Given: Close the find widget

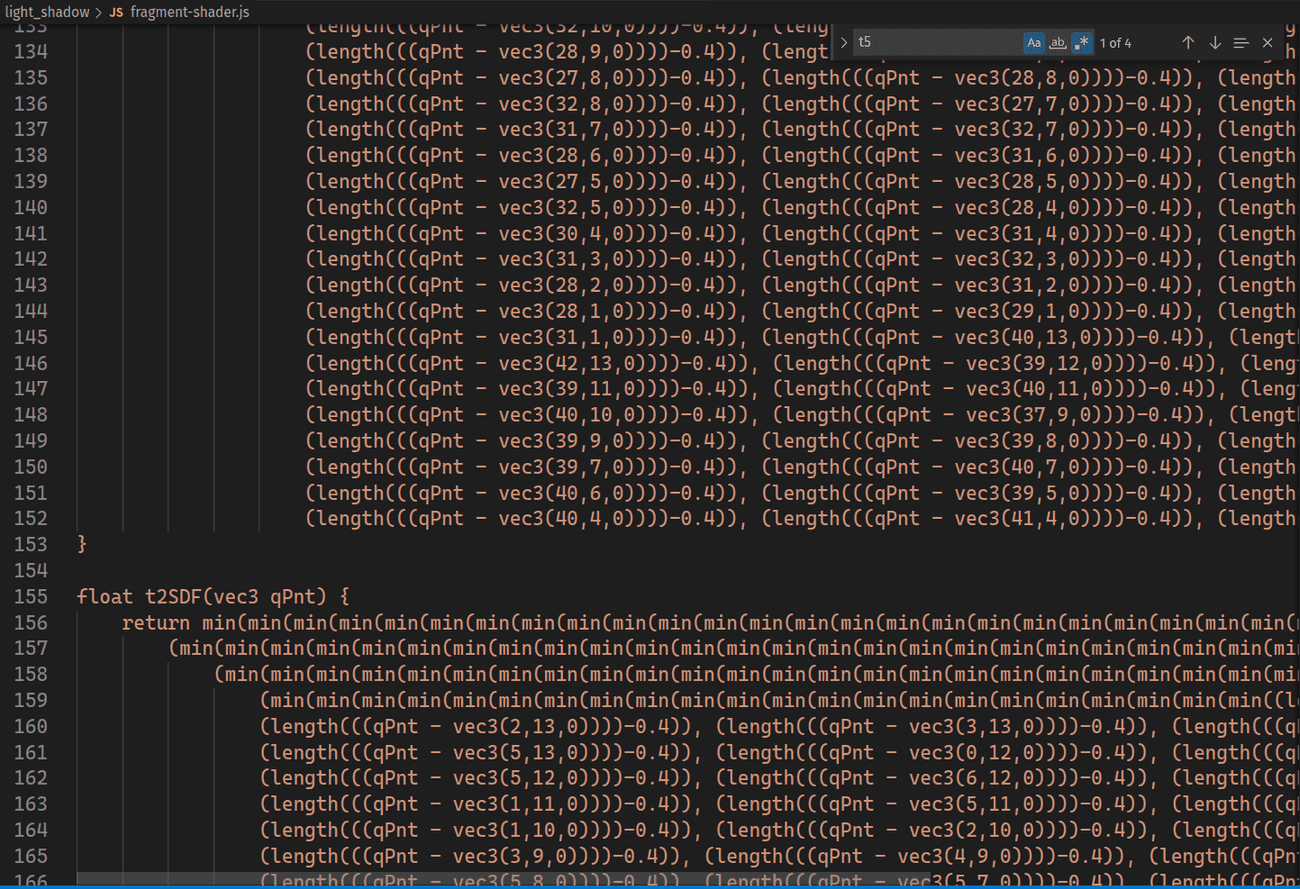Looking at the screenshot, I should 1268,43.
